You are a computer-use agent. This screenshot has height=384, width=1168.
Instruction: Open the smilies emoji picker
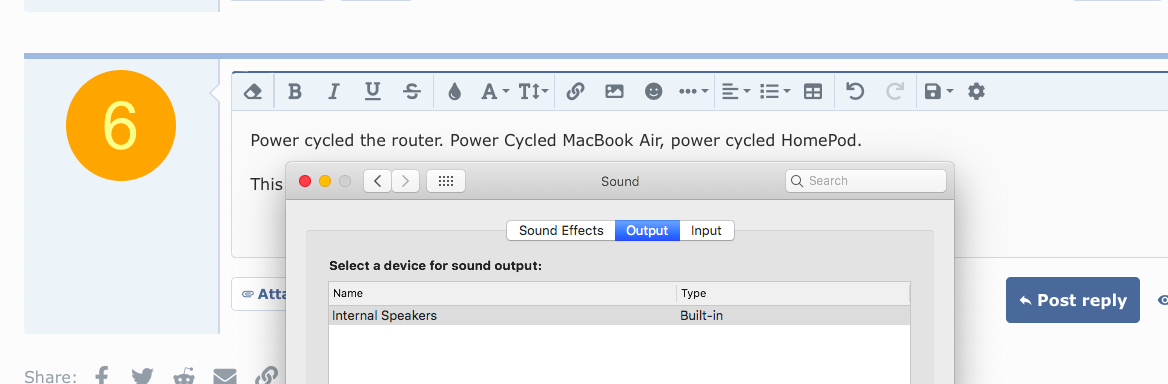tap(653, 92)
